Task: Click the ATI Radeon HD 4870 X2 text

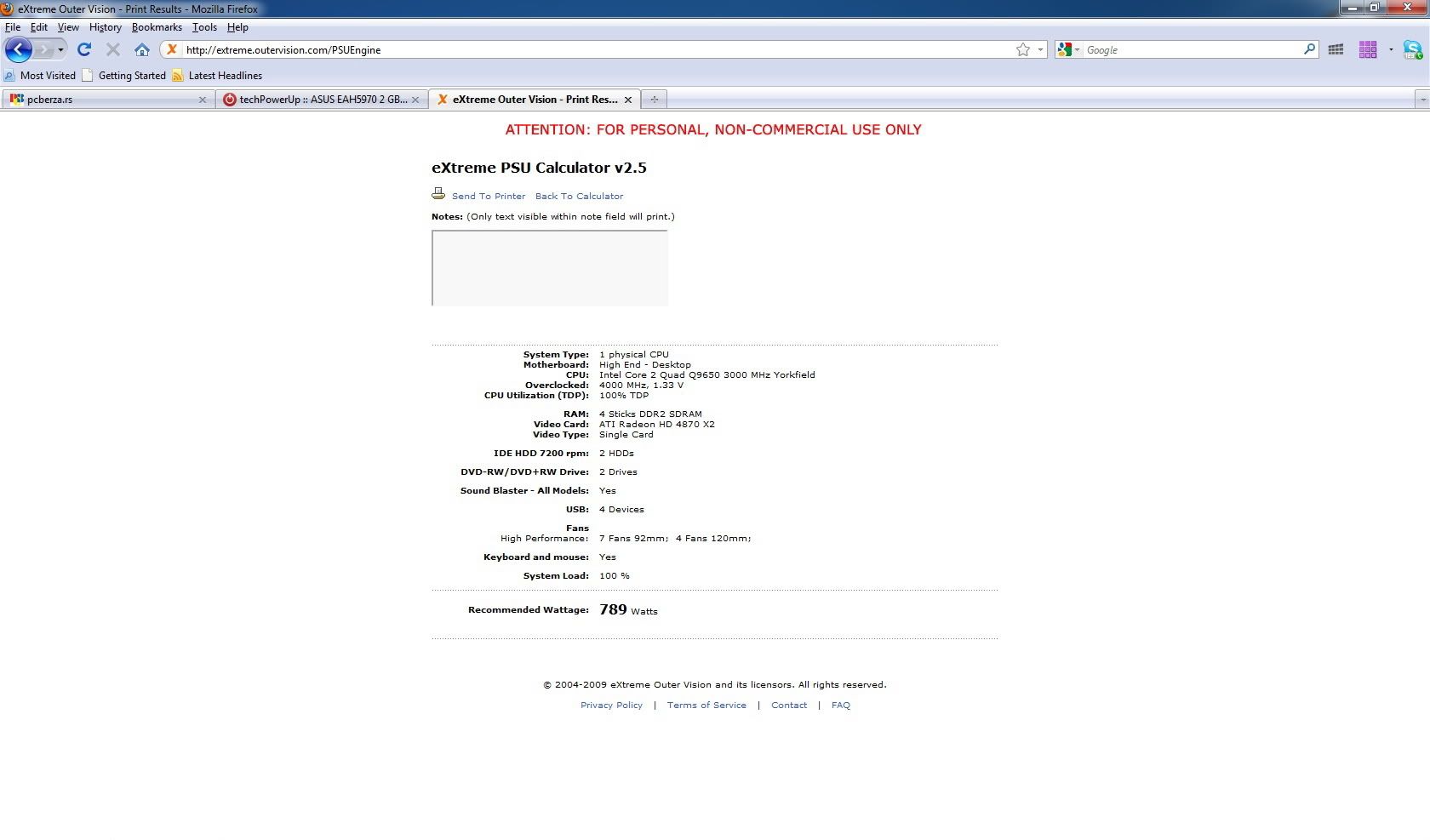Action: tap(657, 424)
